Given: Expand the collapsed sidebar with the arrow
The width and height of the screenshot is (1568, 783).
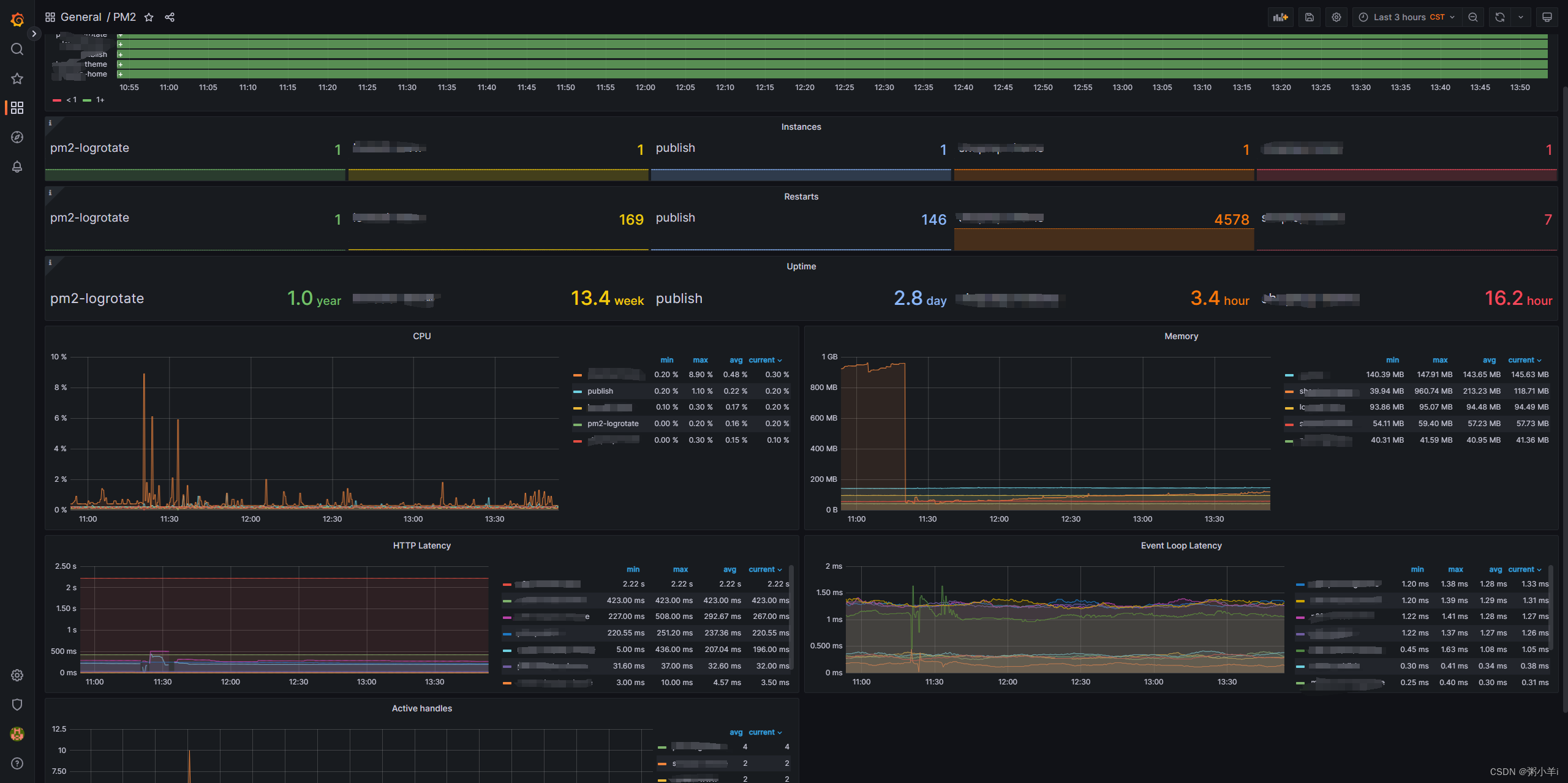Looking at the screenshot, I should click(x=34, y=34).
